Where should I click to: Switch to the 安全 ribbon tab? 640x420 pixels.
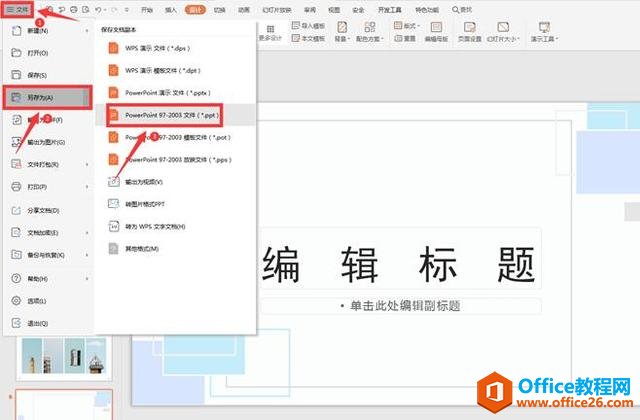[x=358, y=9]
